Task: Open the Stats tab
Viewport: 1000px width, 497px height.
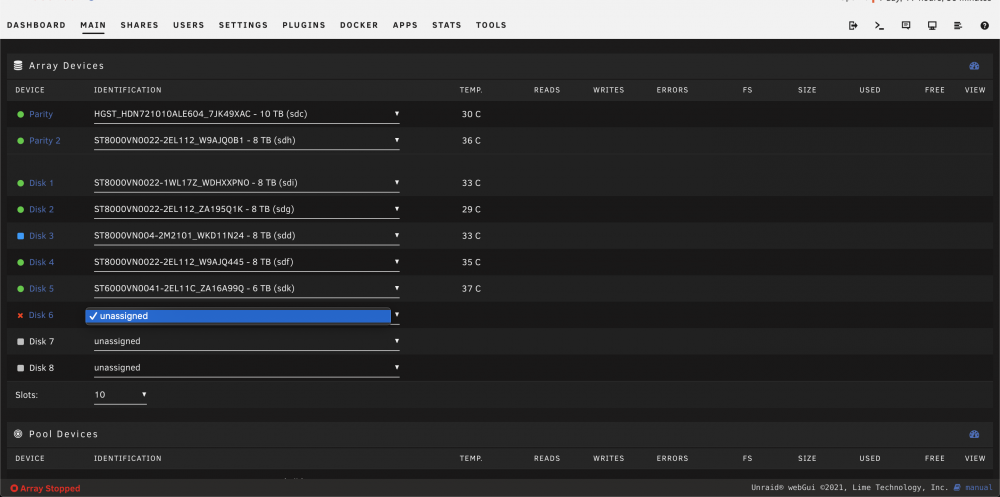Action: click(446, 26)
